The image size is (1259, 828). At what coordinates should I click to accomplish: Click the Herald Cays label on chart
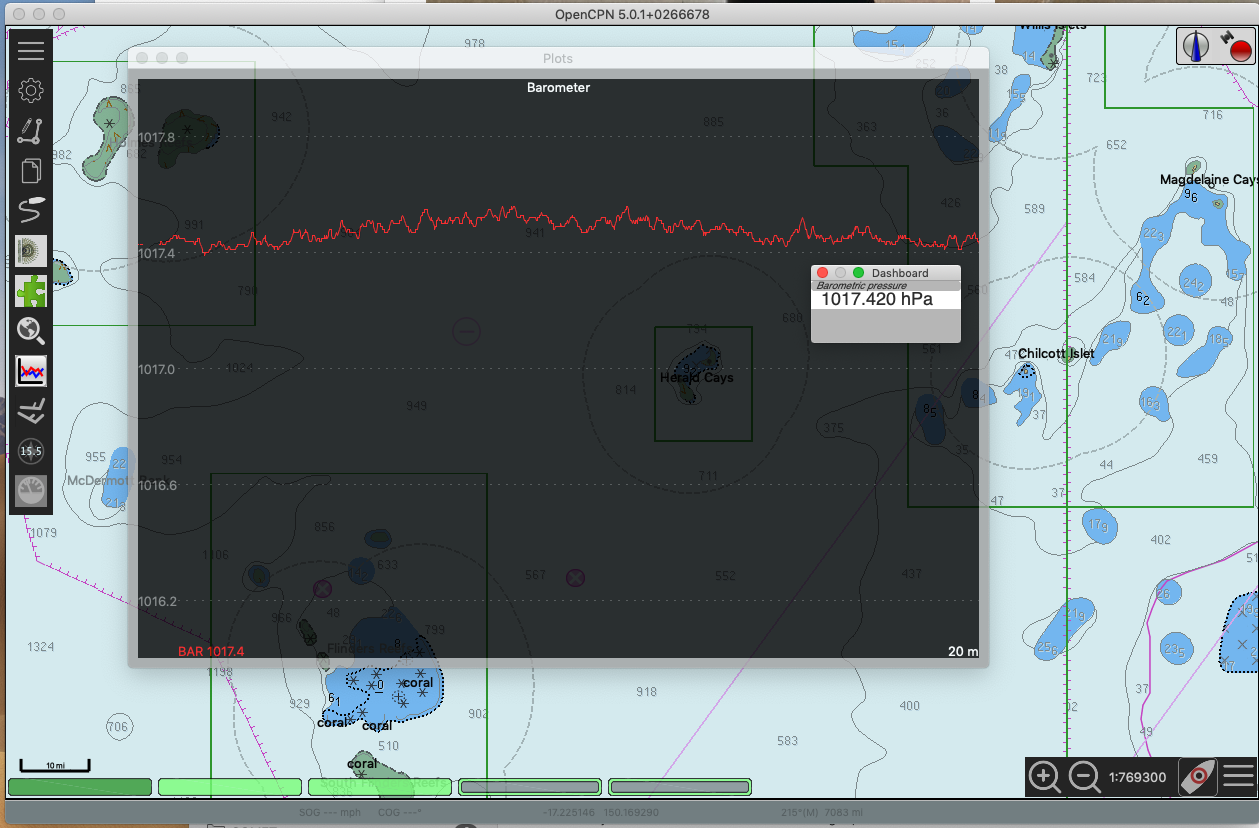click(x=697, y=378)
